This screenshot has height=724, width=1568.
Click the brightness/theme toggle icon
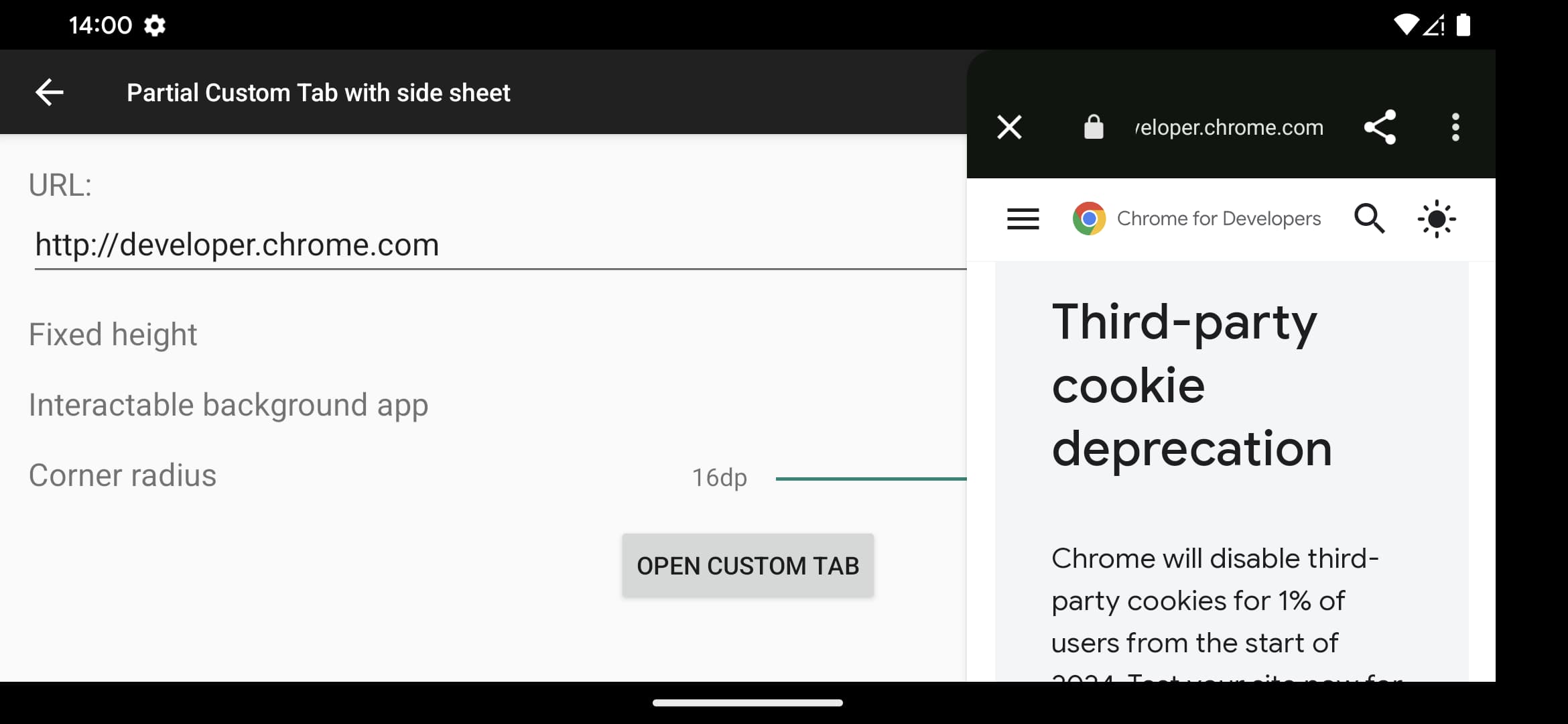(x=1437, y=218)
